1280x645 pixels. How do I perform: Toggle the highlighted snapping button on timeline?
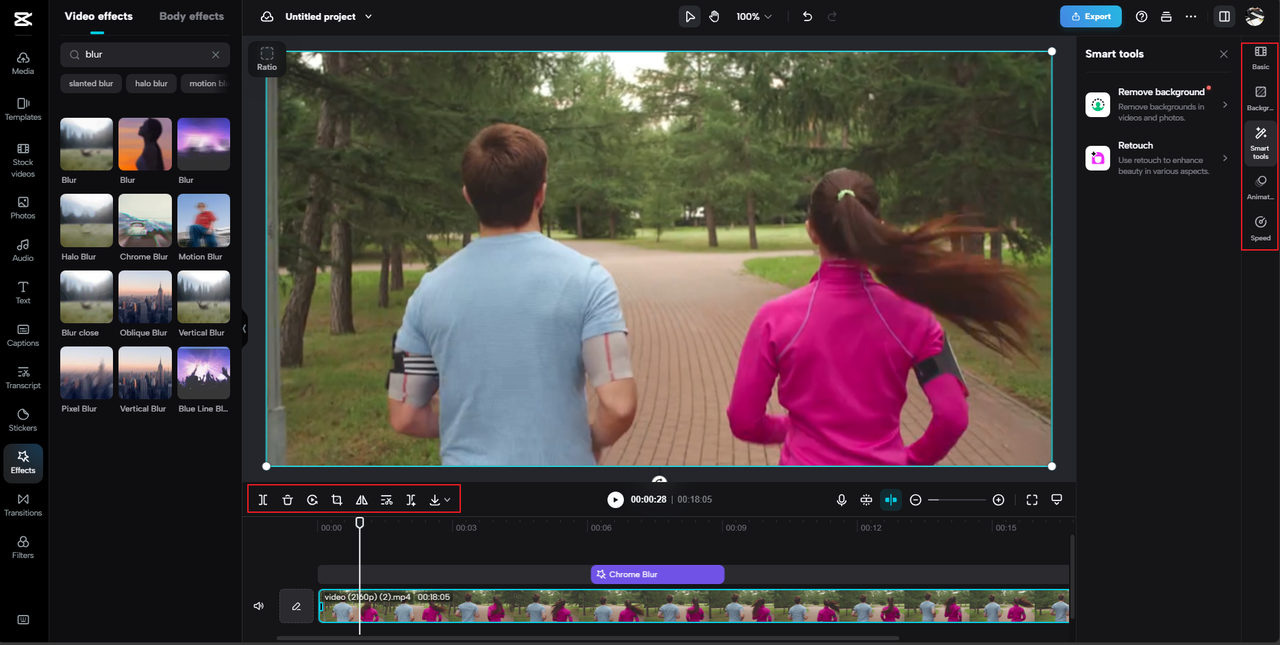pos(890,500)
